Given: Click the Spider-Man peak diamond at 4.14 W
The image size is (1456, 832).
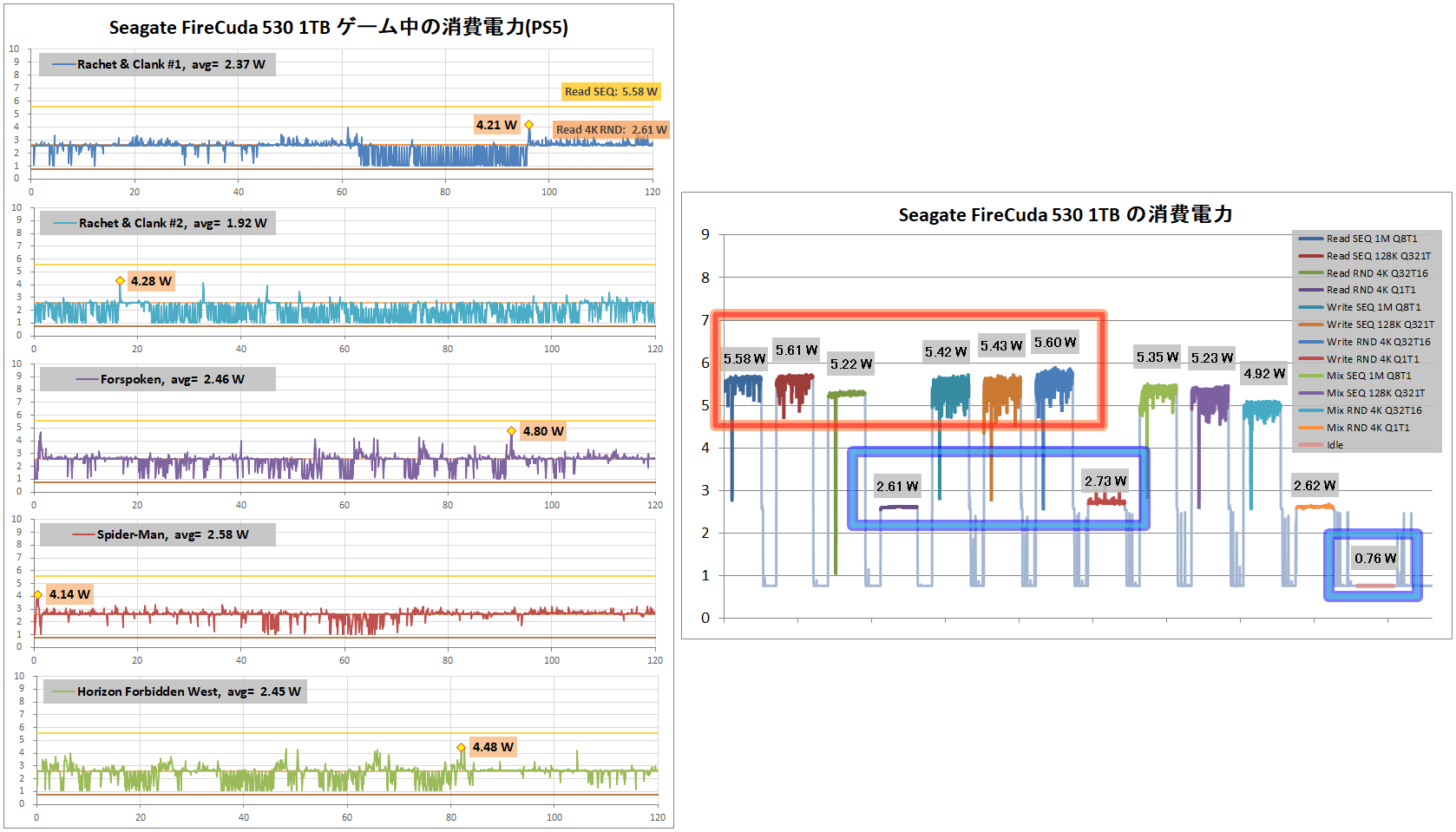Looking at the screenshot, I should (x=38, y=595).
